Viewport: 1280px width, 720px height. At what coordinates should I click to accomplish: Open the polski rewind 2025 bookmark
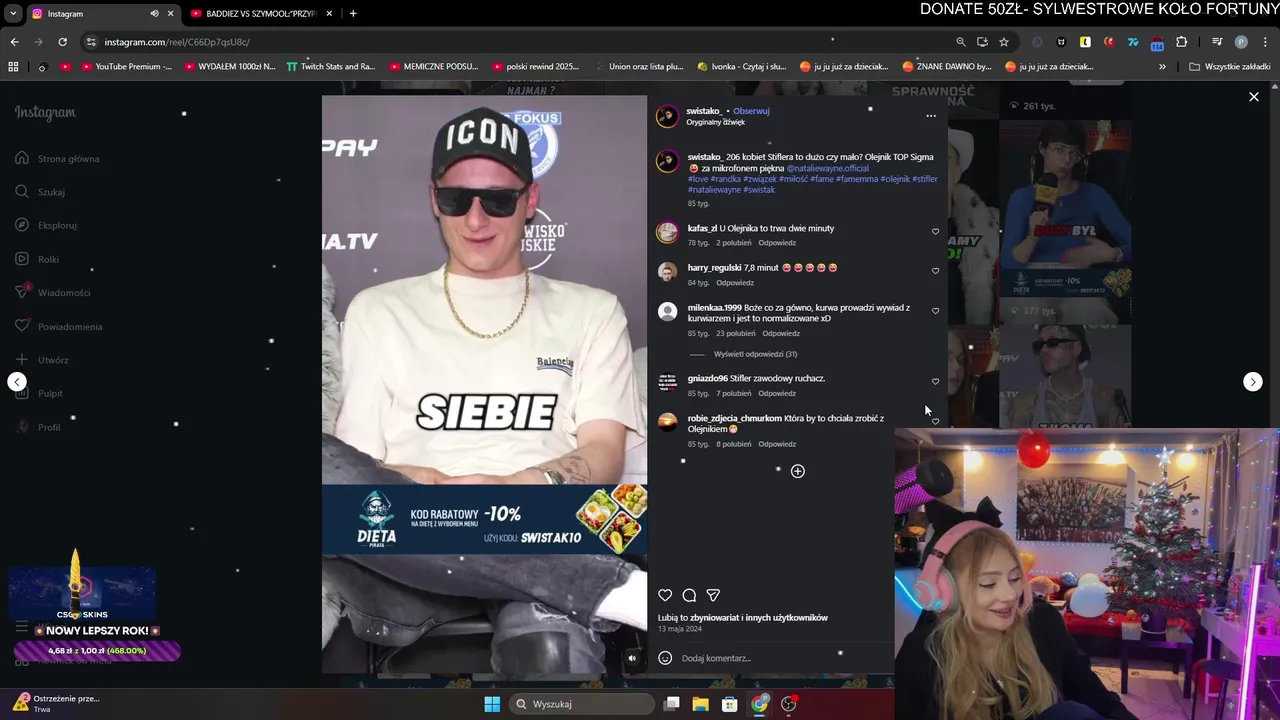(x=535, y=67)
